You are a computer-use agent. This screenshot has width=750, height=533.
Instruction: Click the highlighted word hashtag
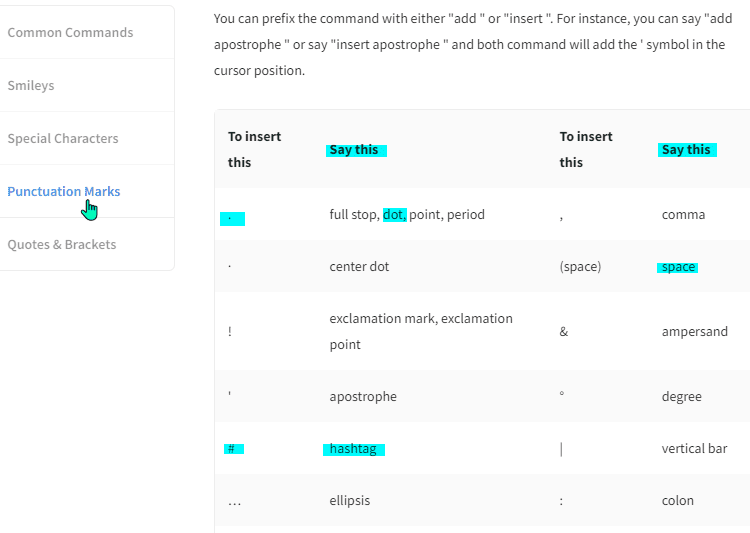(x=353, y=449)
